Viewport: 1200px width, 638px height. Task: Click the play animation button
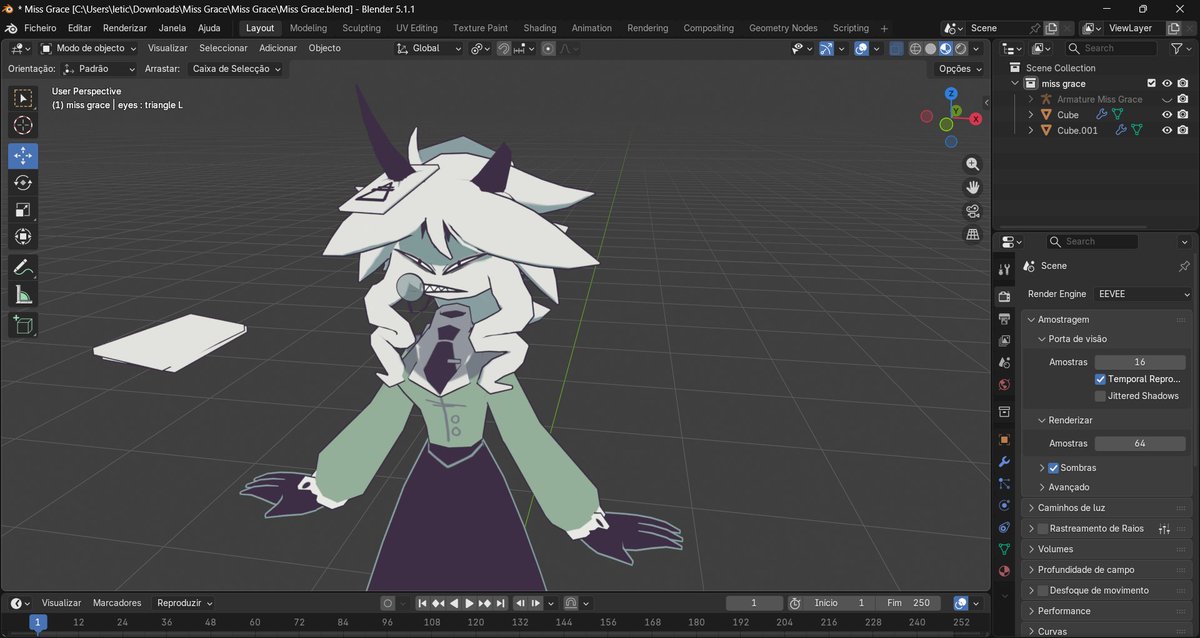pyautogui.click(x=469, y=603)
